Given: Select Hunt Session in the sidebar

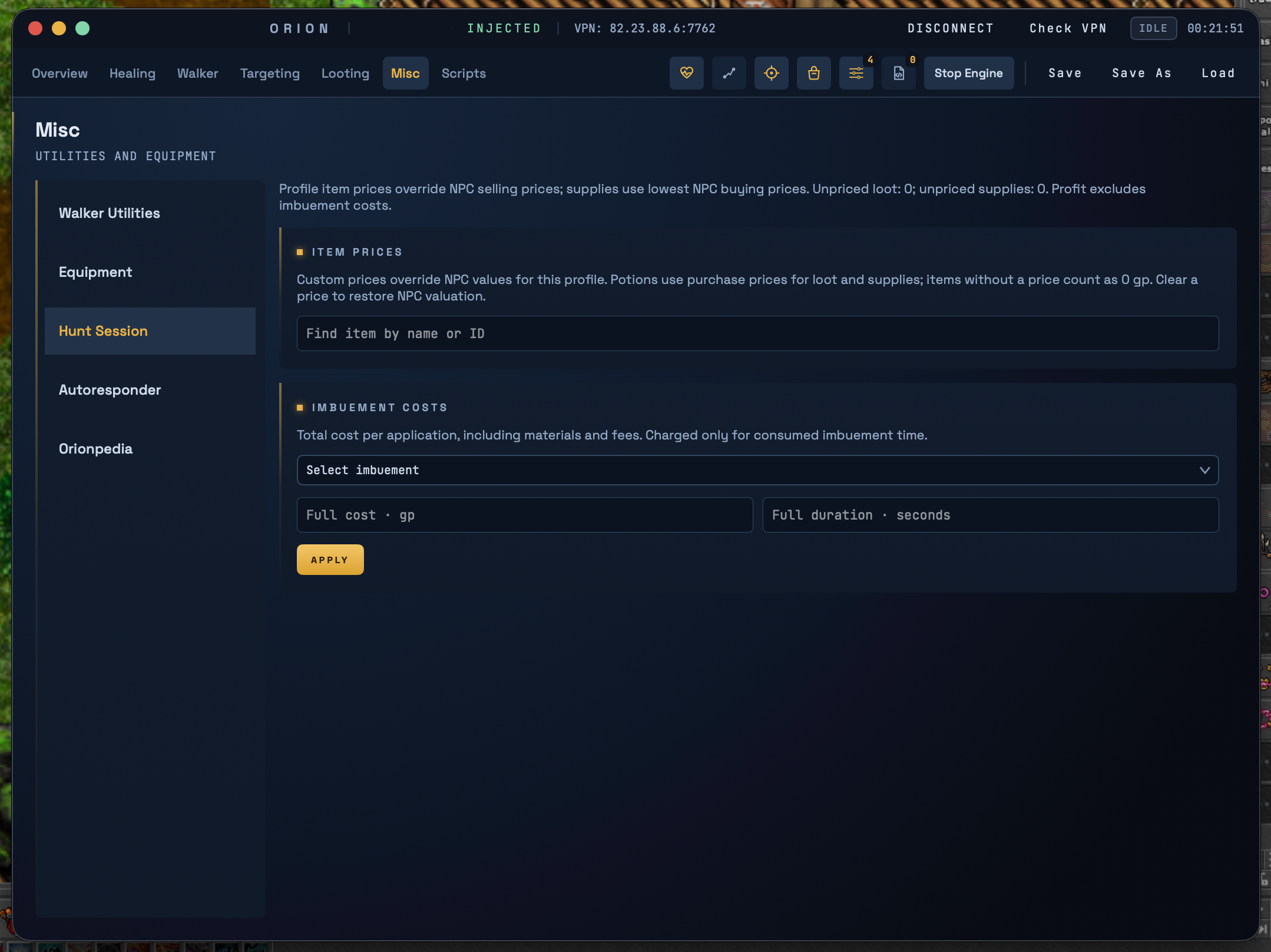Looking at the screenshot, I should point(150,331).
